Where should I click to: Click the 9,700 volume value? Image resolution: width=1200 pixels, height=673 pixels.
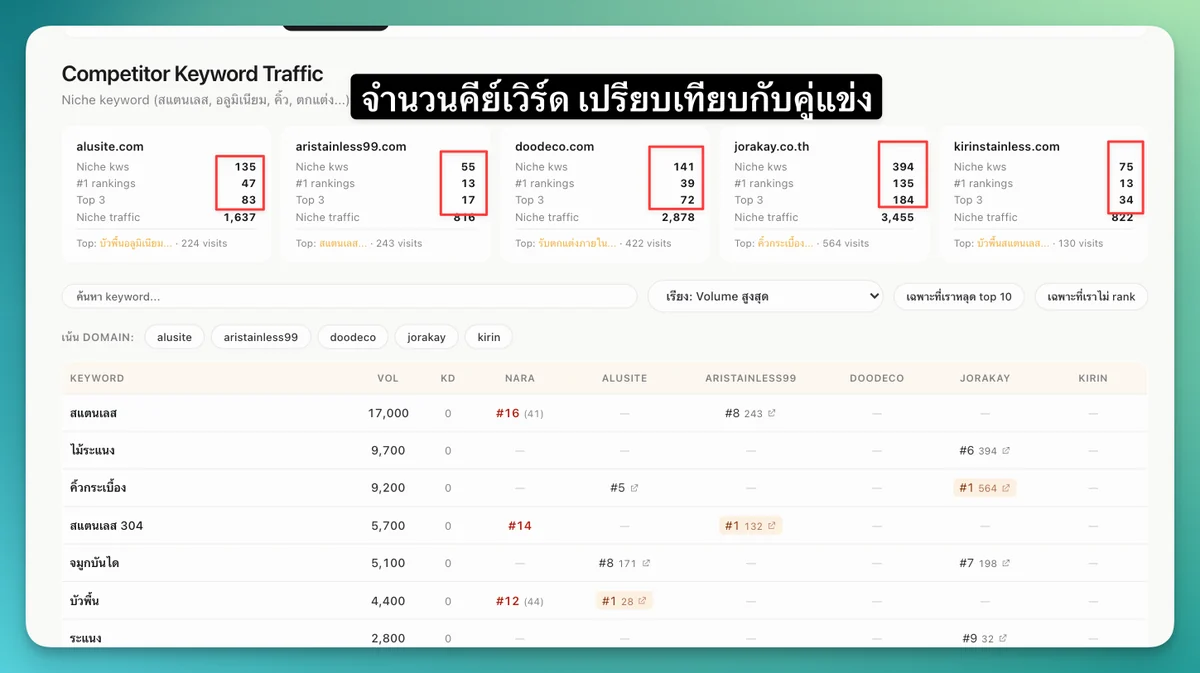click(x=388, y=451)
